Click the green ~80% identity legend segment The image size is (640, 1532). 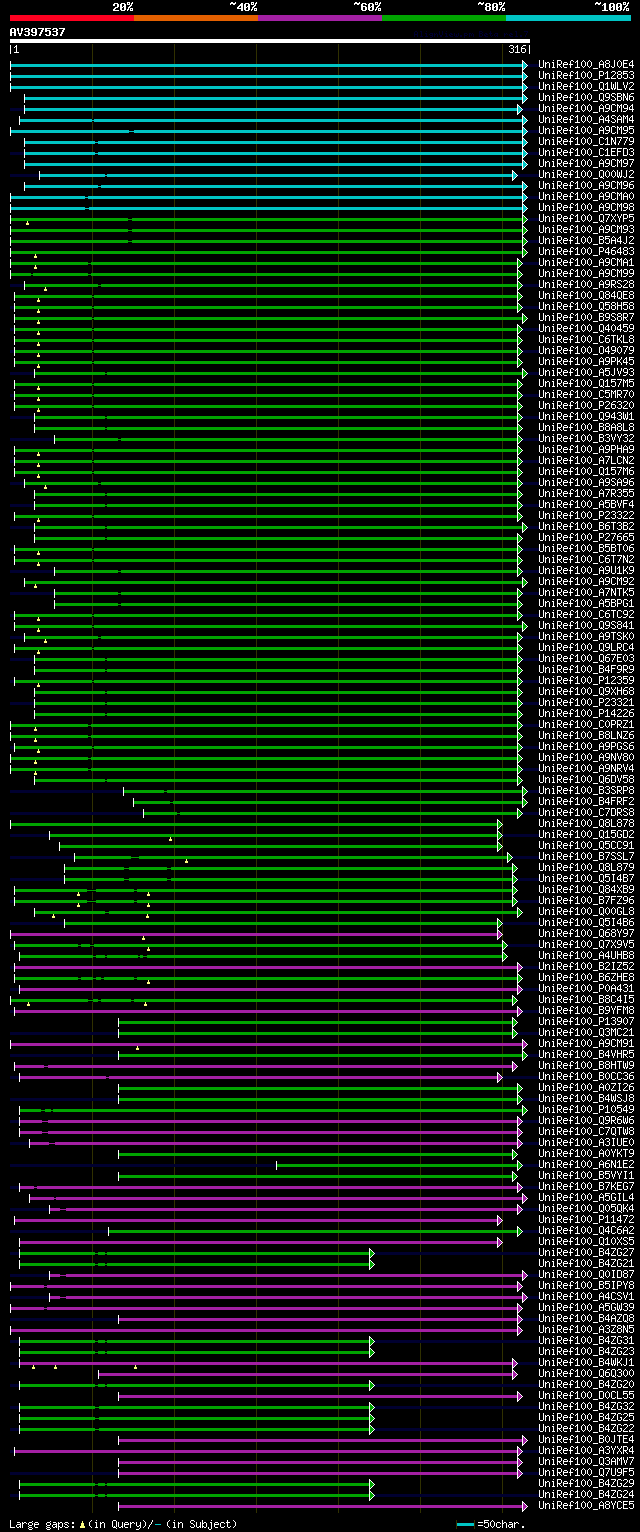(x=444, y=18)
